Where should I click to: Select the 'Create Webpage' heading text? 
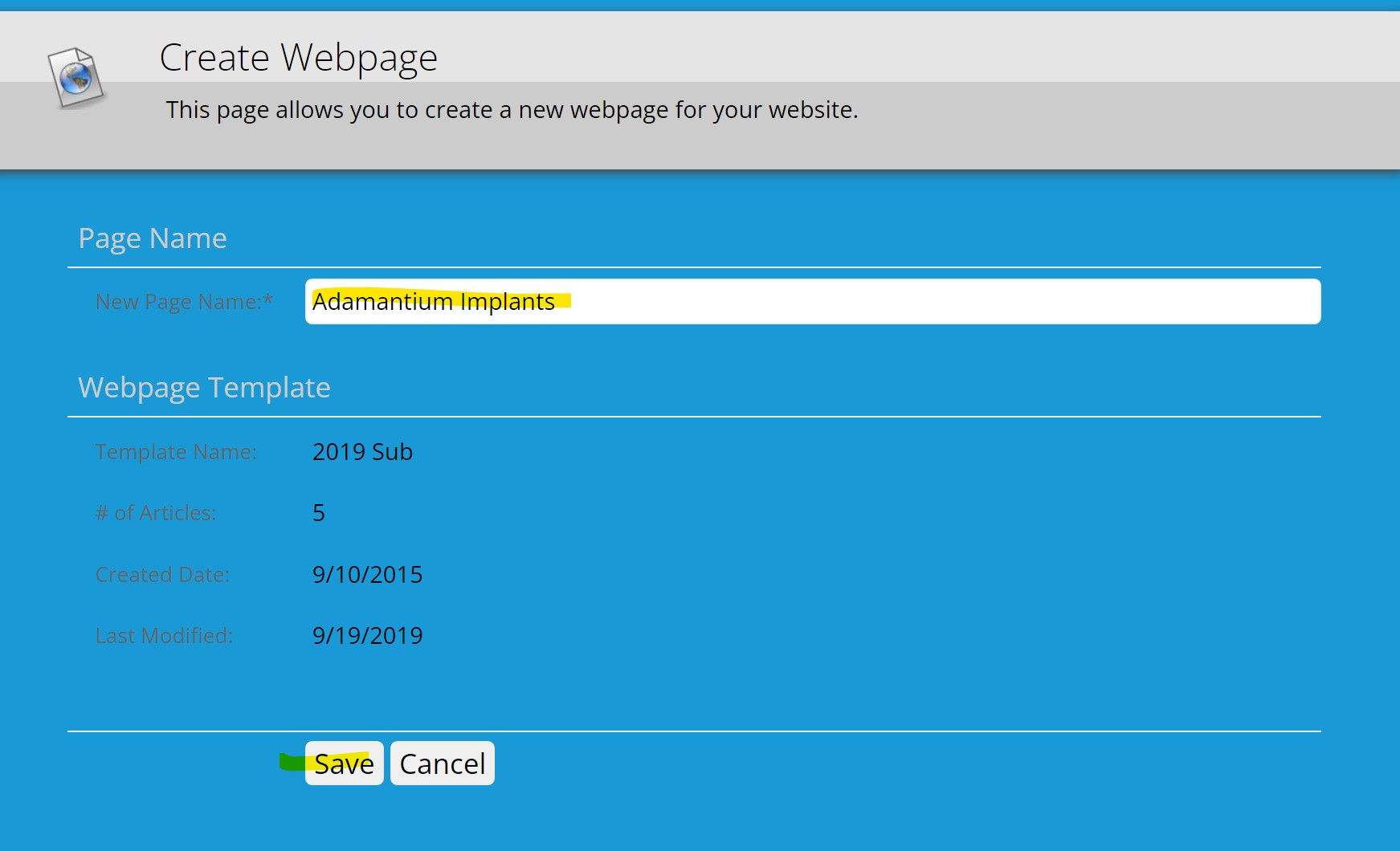coord(298,58)
